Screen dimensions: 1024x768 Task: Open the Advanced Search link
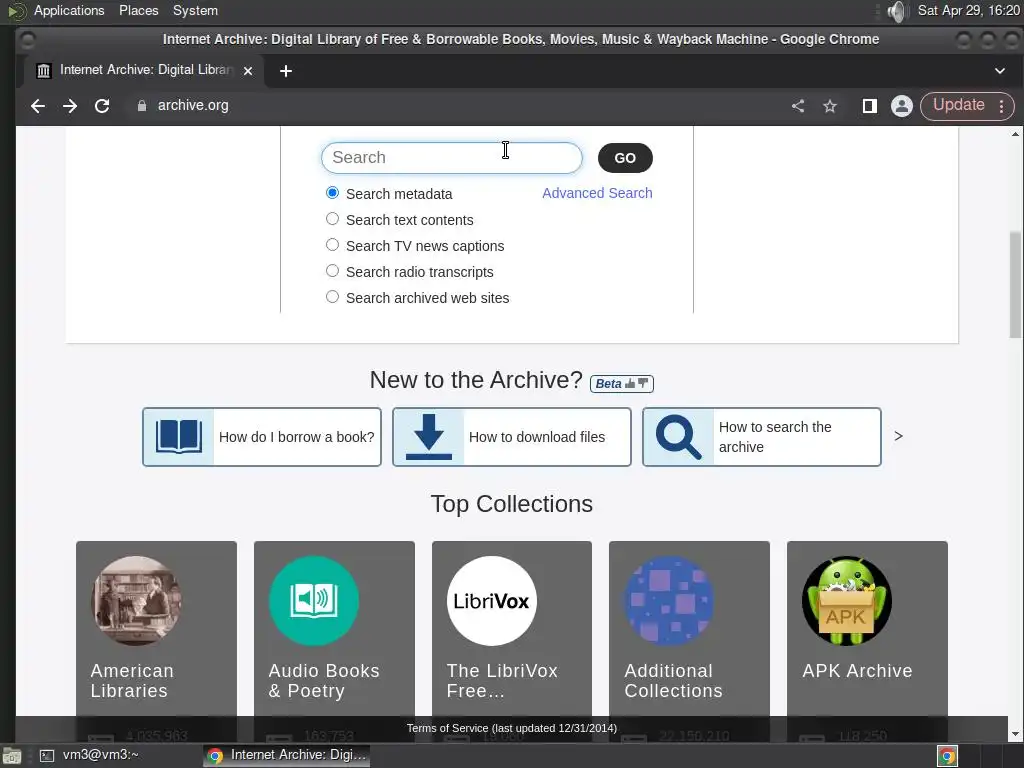pyautogui.click(x=597, y=193)
